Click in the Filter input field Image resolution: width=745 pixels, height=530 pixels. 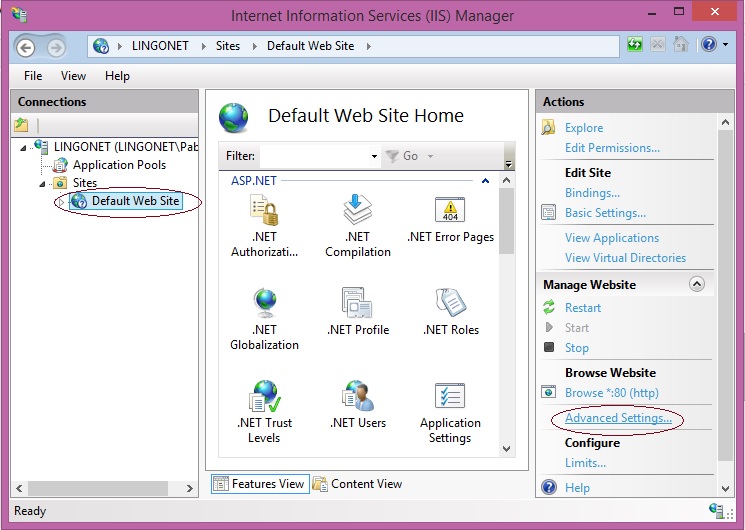coord(315,156)
